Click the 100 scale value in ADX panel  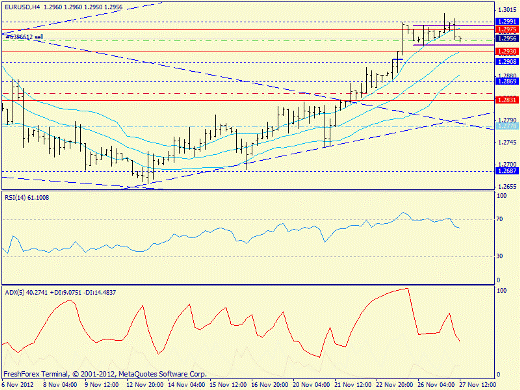click(502, 291)
